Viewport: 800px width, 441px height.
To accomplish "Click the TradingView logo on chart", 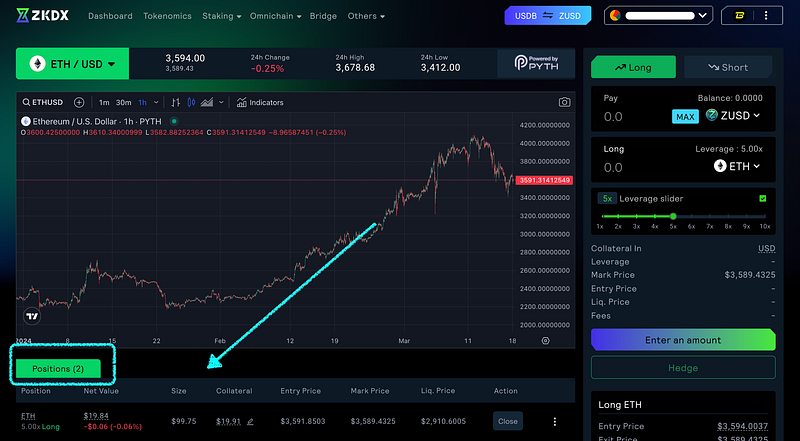I will (33, 316).
